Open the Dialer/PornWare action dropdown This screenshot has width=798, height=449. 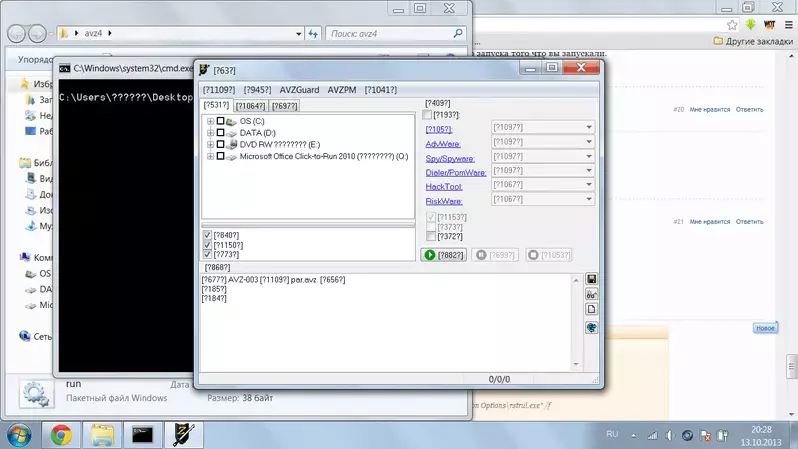589,170
